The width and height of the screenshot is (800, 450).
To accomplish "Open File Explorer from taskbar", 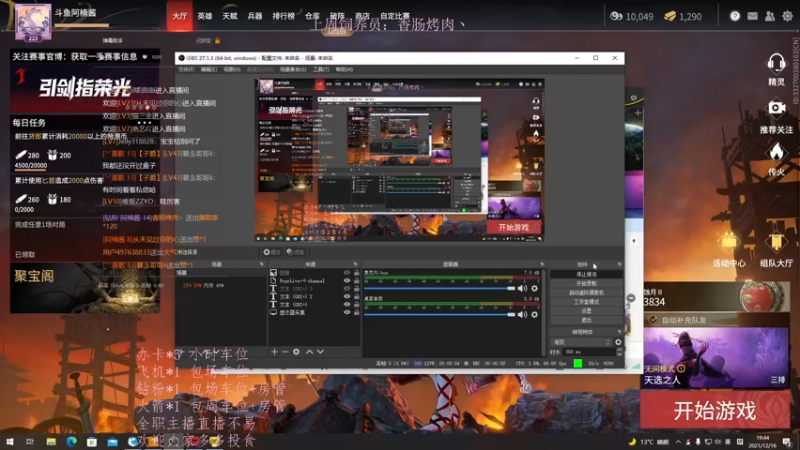I will (51, 441).
